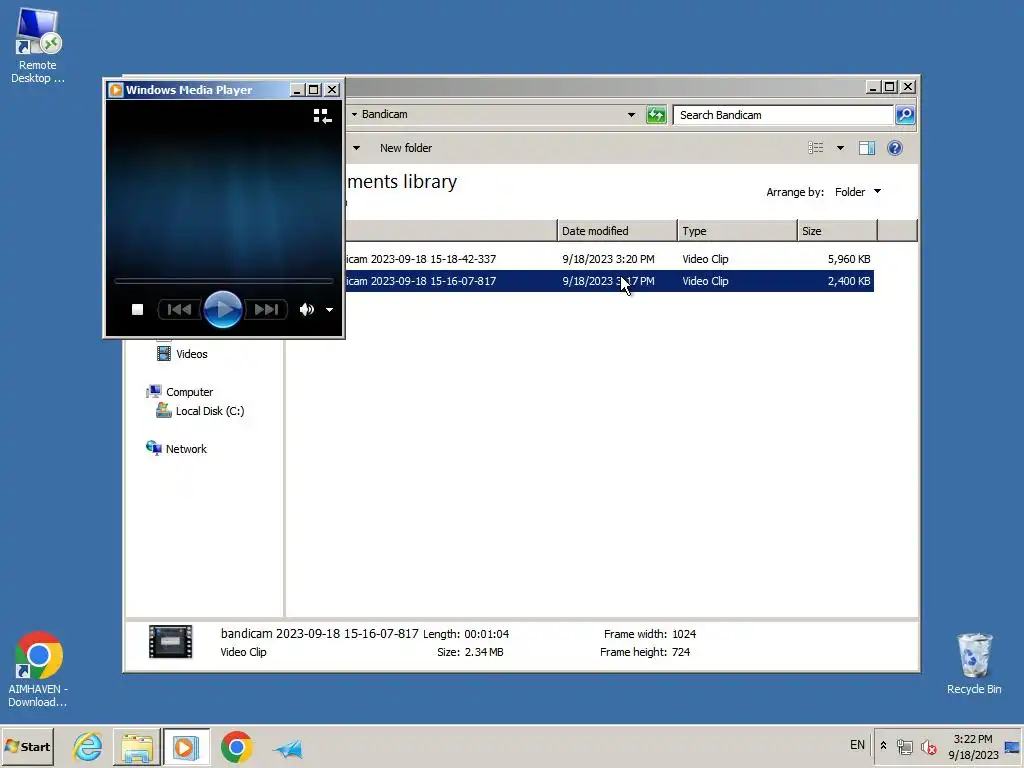Sort by Size column

point(837,231)
